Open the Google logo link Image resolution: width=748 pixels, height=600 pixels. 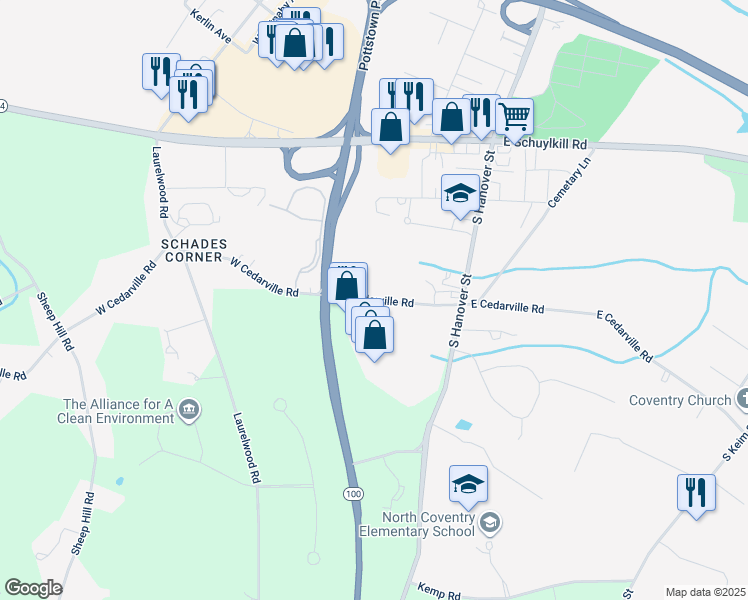point(33,588)
